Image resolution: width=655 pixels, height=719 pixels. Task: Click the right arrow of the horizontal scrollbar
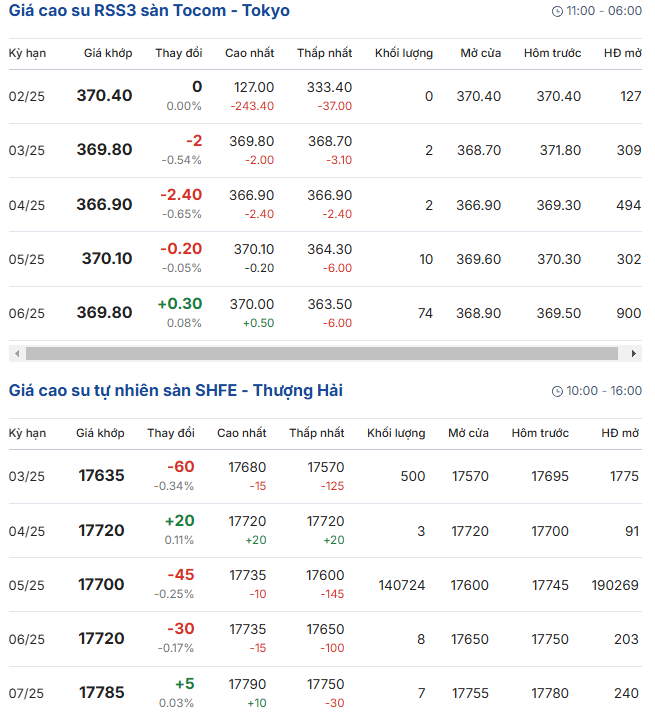634,354
